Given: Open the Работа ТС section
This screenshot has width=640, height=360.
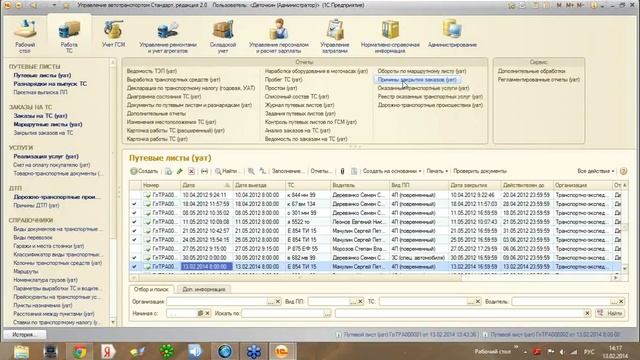Looking at the screenshot, I should (x=69, y=36).
